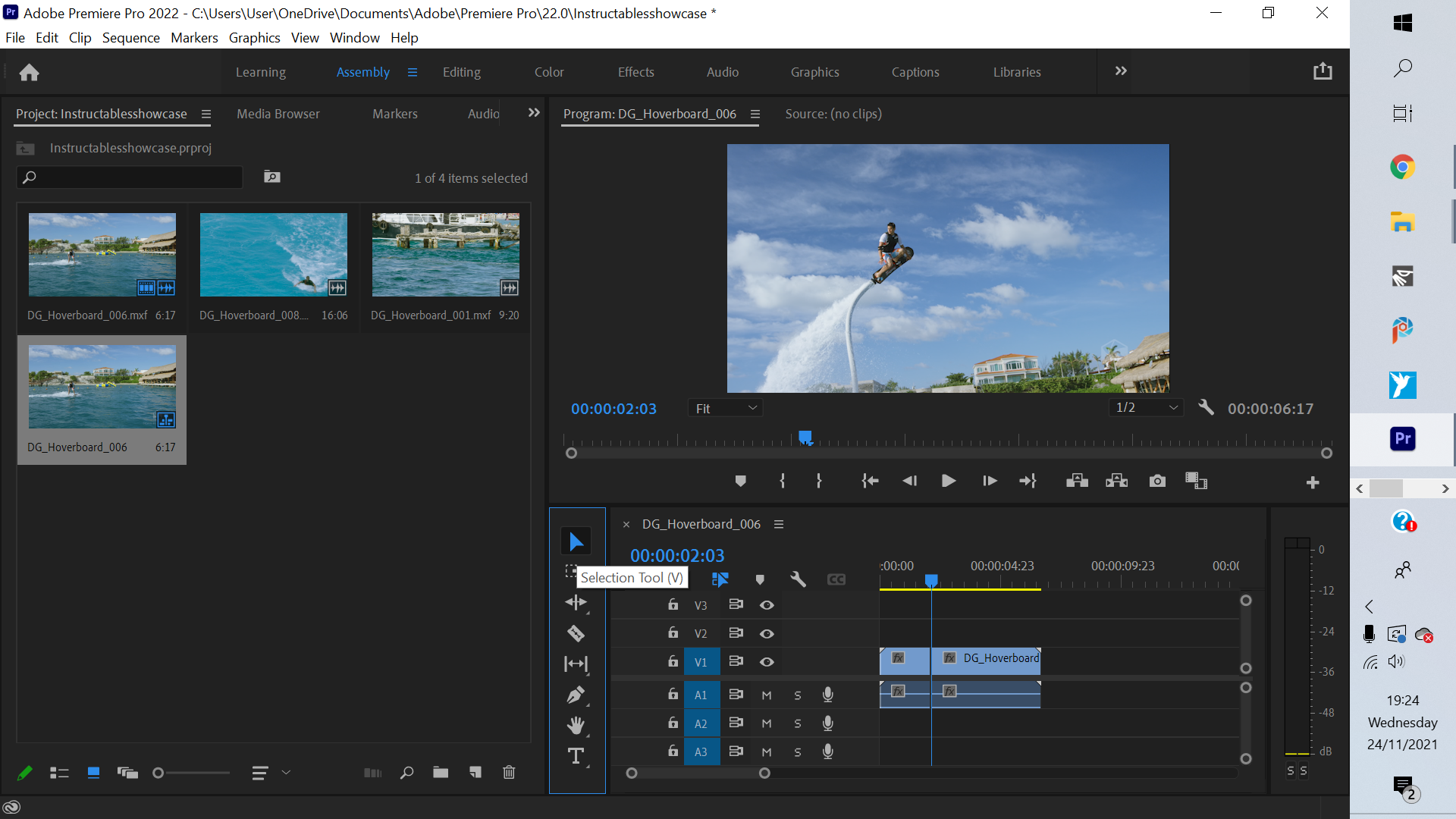Open the Fit zoom level dropdown
The image size is (1456, 819).
pyautogui.click(x=726, y=408)
